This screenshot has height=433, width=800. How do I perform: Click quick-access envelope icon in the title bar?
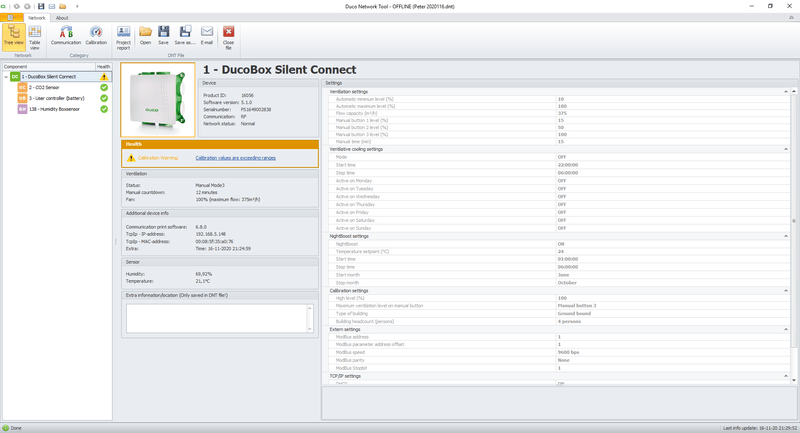click(52, 6)
